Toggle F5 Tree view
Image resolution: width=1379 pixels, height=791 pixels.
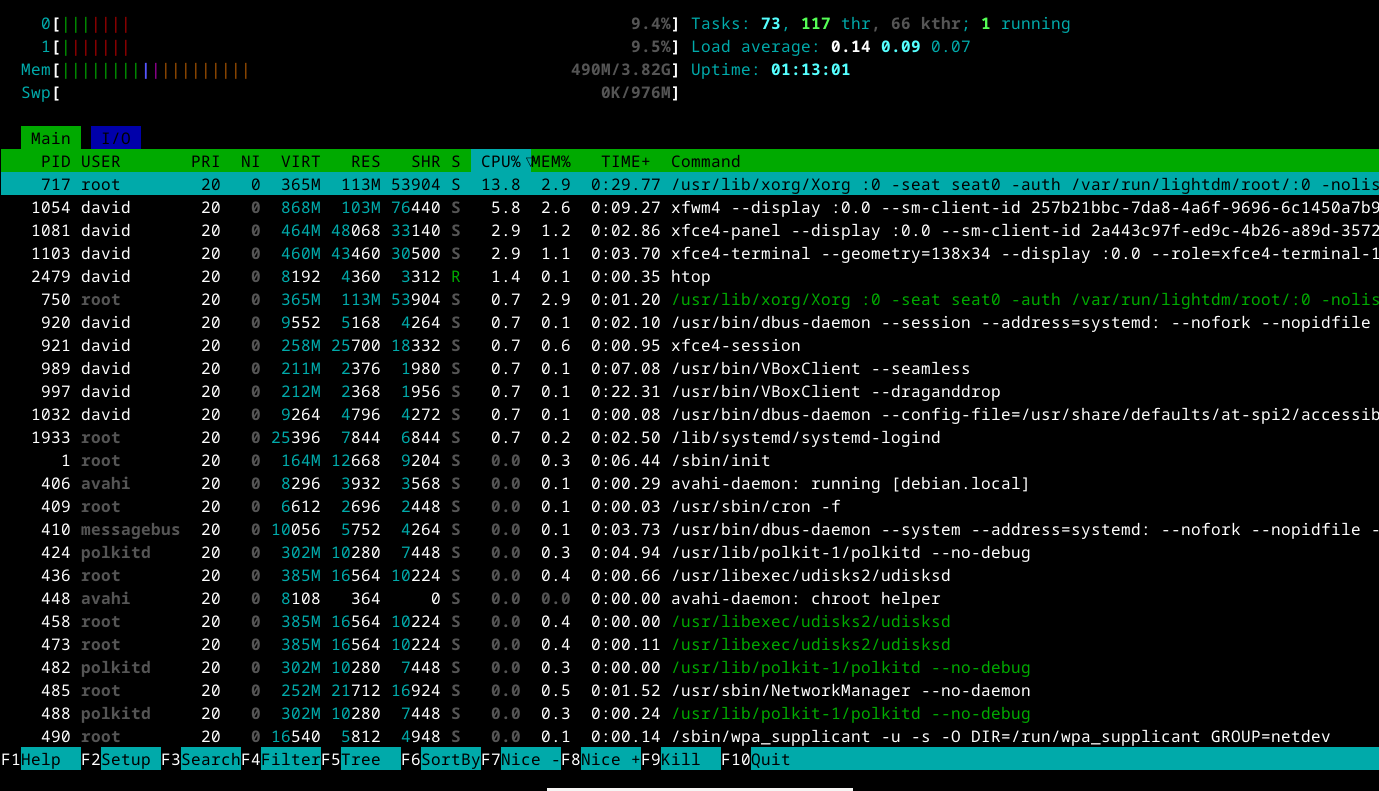click(361, 759)
